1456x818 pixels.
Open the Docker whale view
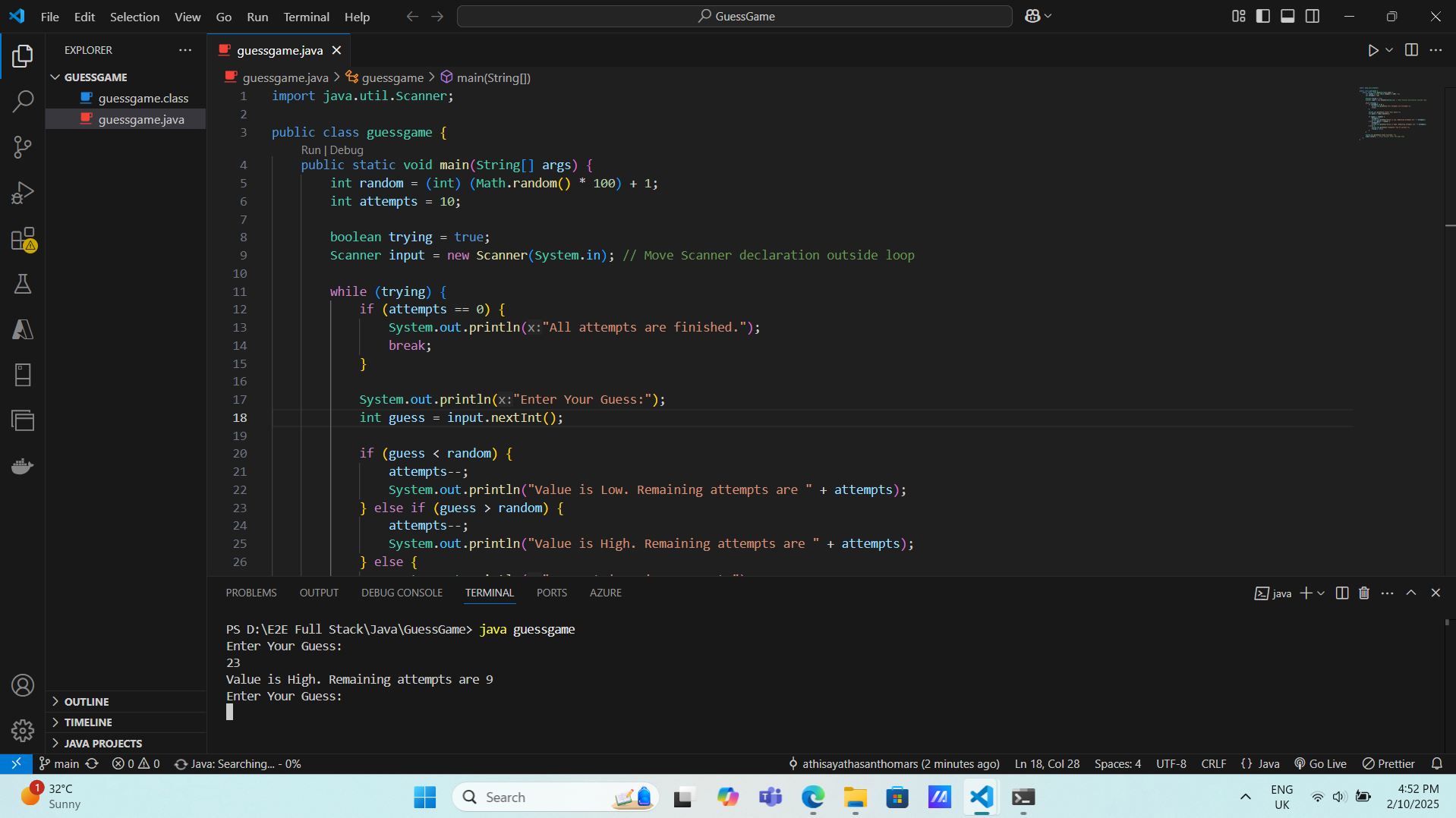point(23,466)
